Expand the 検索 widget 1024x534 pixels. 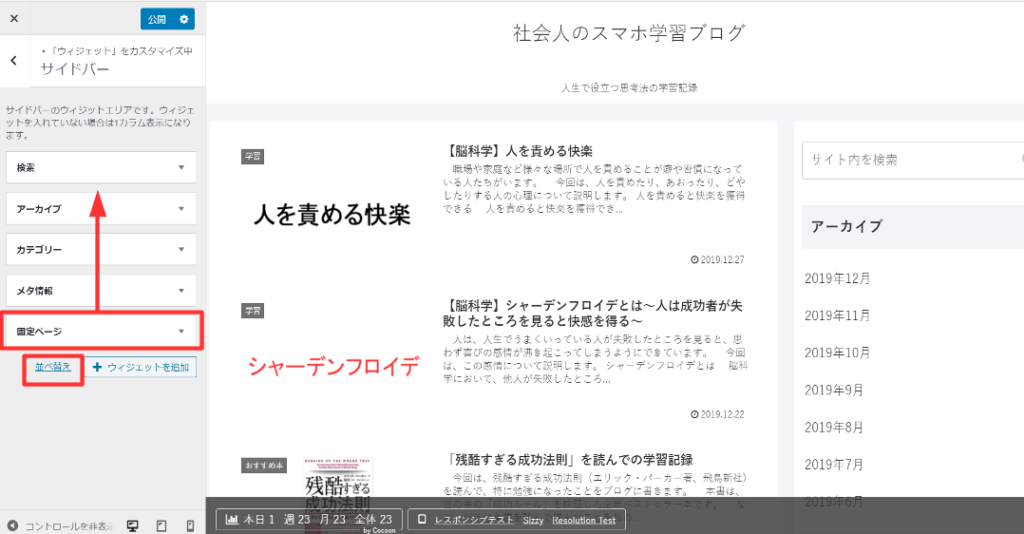[x=101, y=168]
